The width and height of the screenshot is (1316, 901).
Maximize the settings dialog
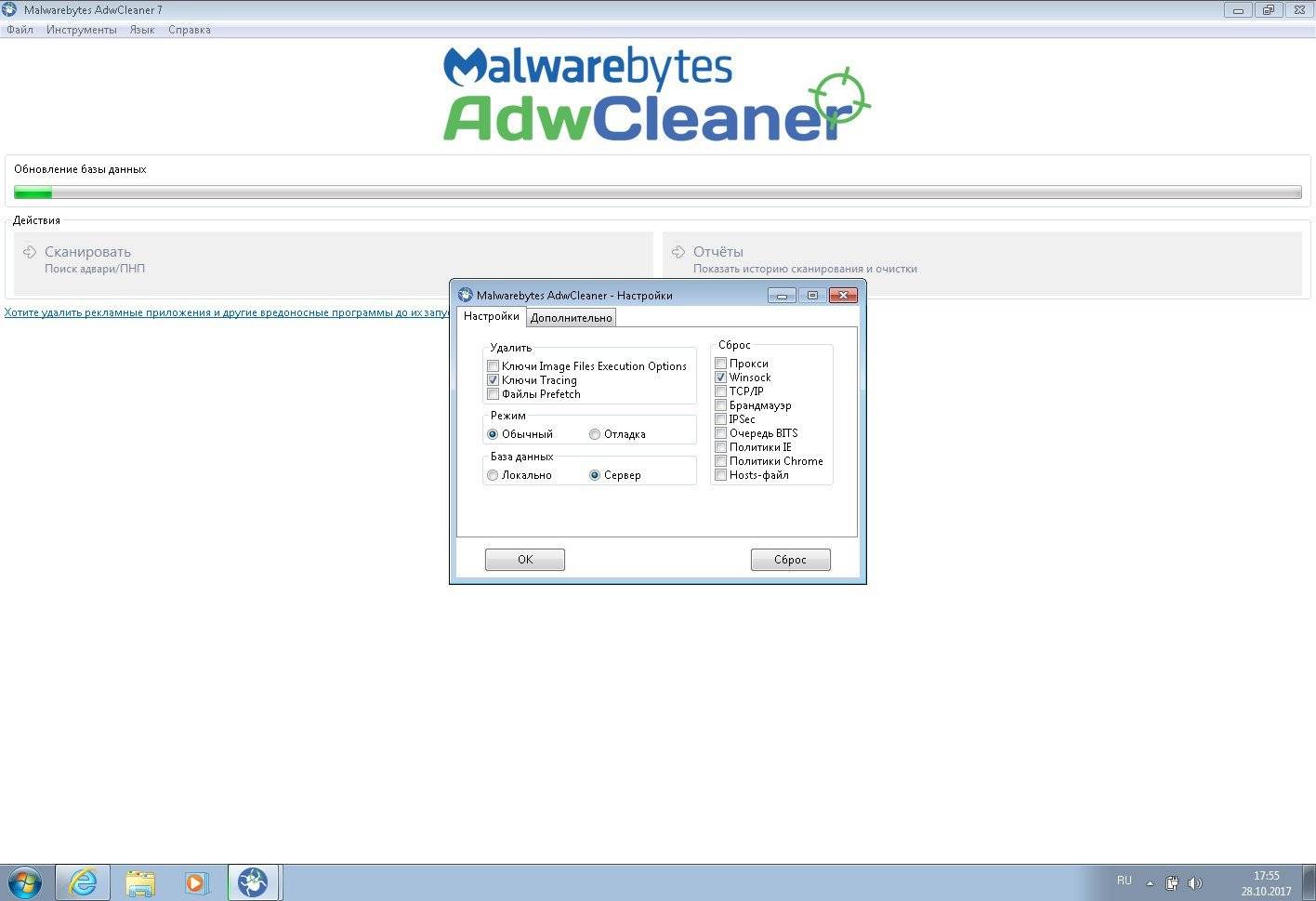pyautogui.click(x=812, y=296)
